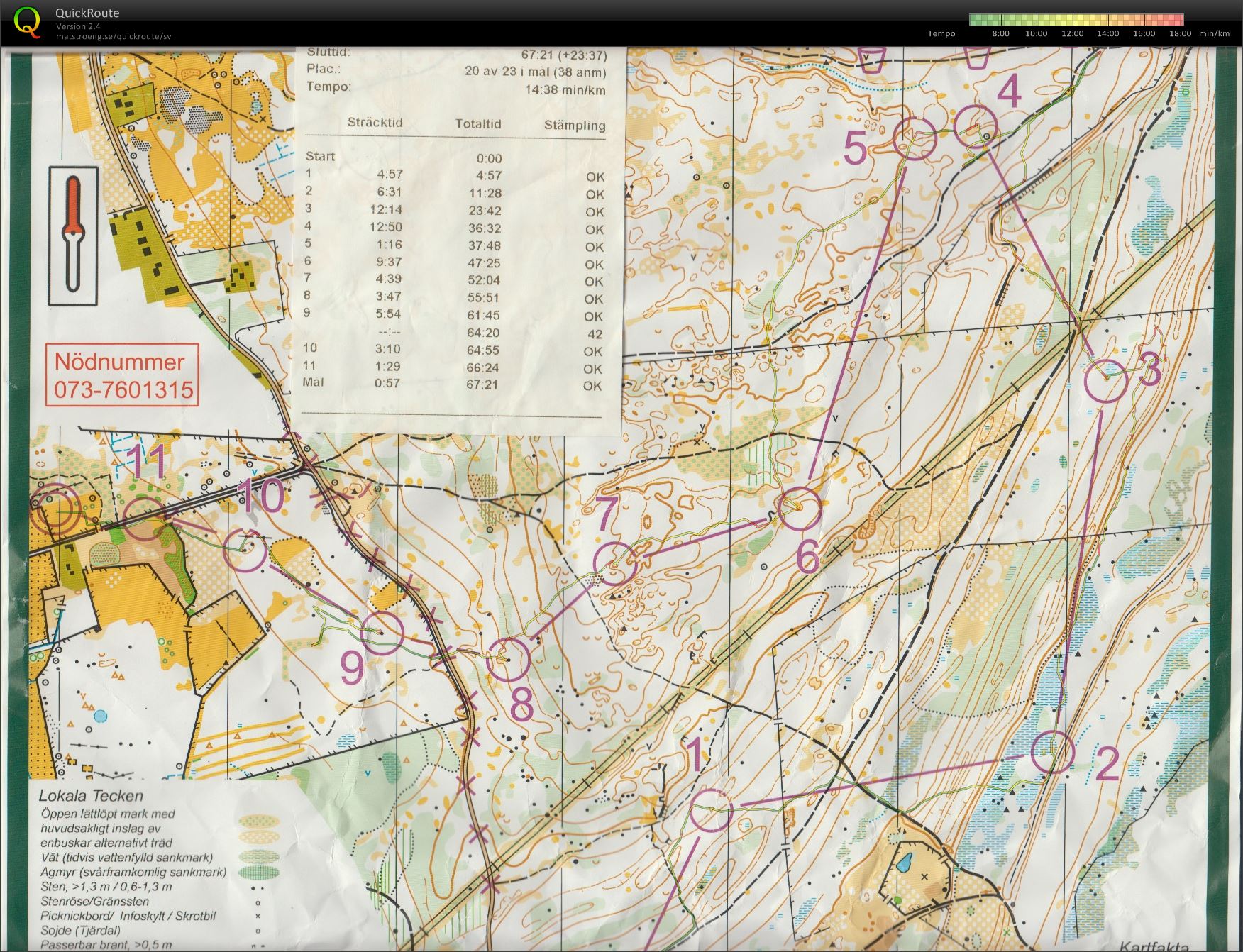The image size is (1243, 952).
Task: Select control circle 6 on the map
Action: pyautogui.click(x=800, y=509)
